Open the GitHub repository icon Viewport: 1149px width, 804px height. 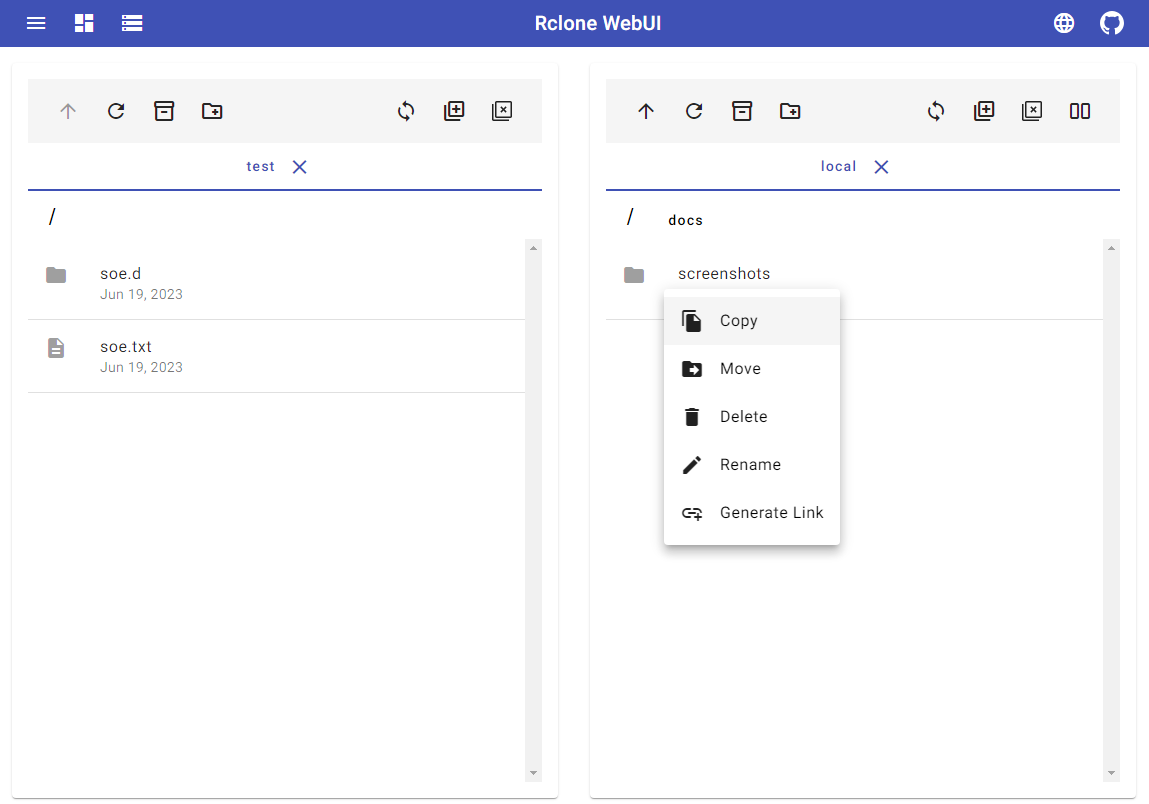[1112, 23]
